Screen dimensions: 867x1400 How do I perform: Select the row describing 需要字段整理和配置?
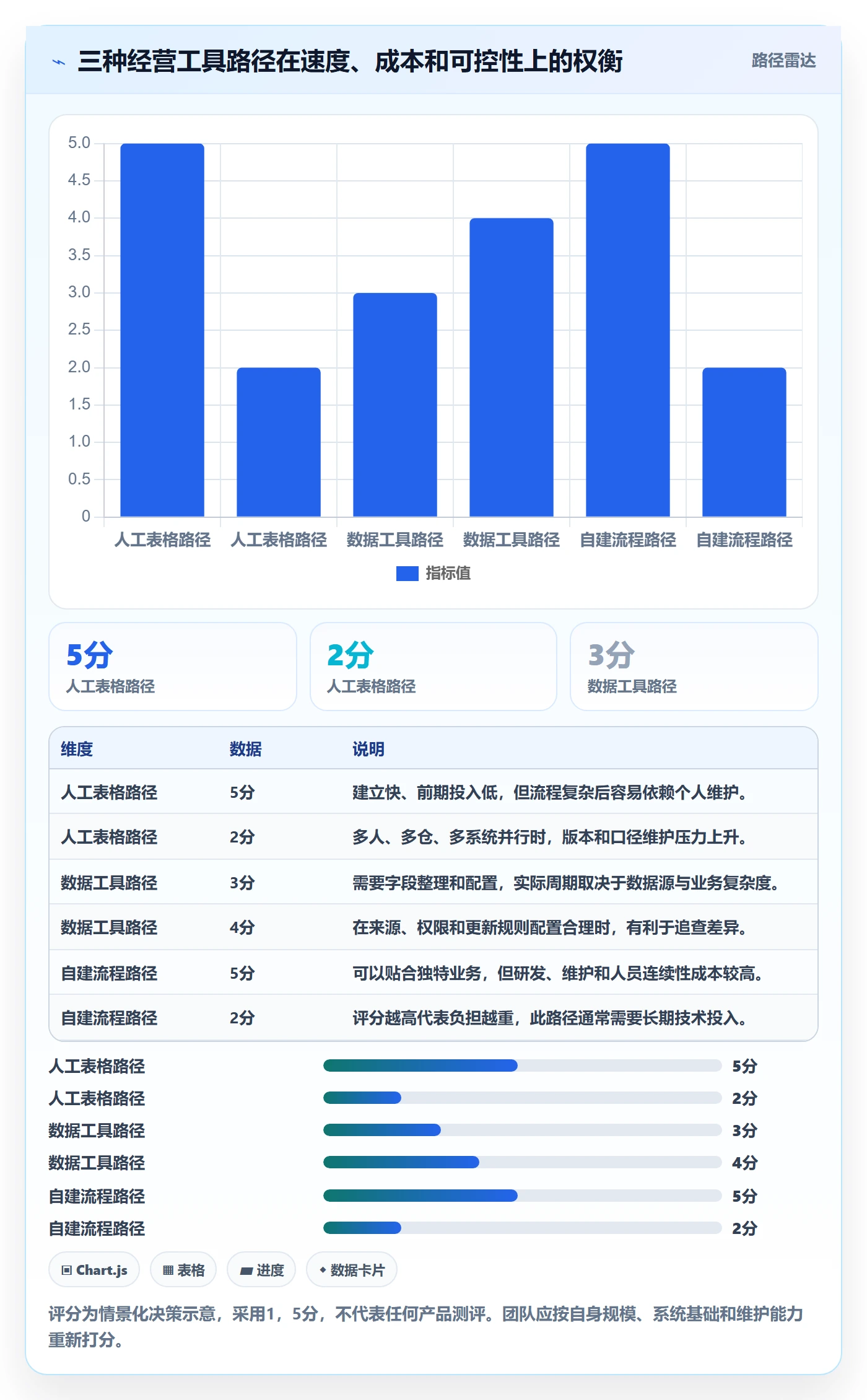click(434, 882)
